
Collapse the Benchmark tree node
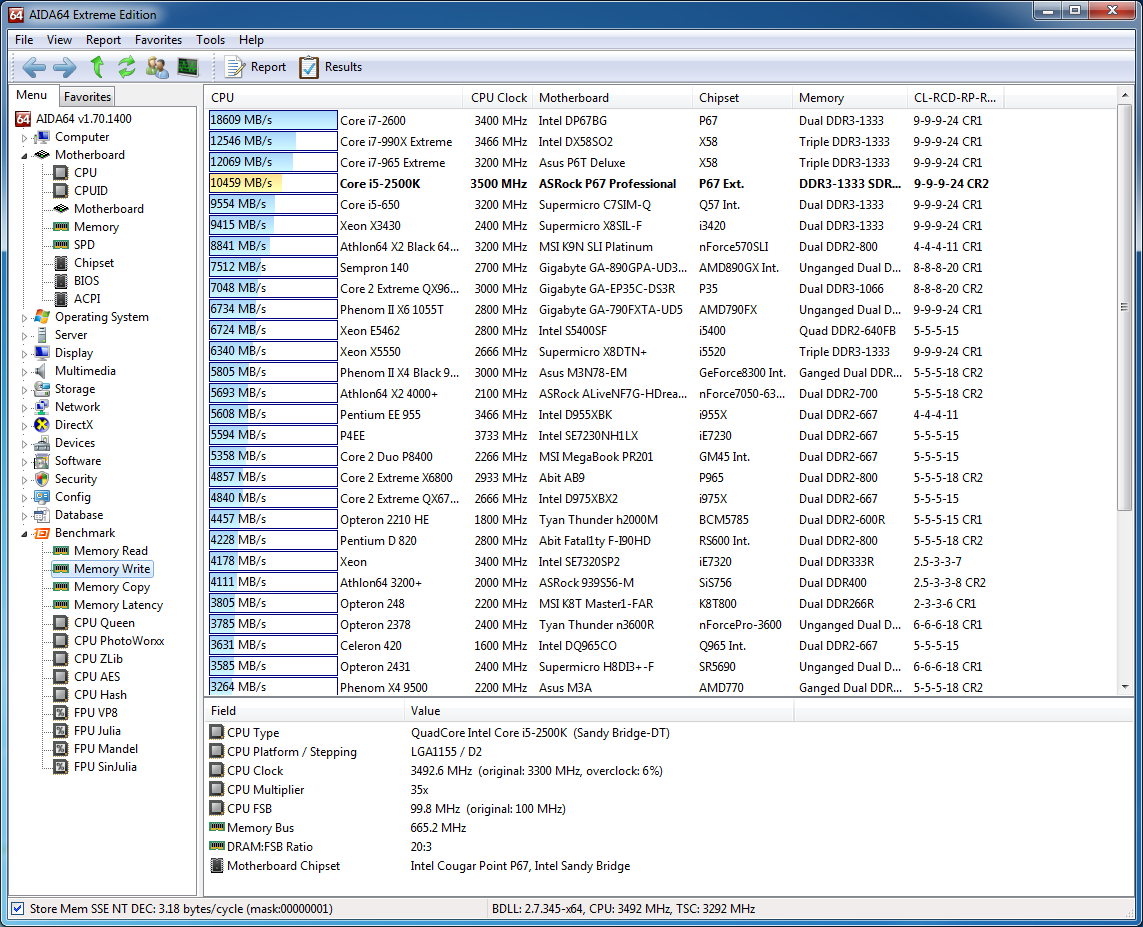pos(25,534)
